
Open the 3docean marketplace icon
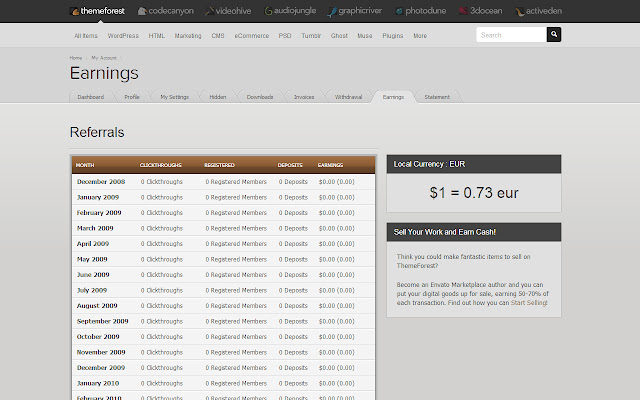pyautogui.click(x=463, y=11)
